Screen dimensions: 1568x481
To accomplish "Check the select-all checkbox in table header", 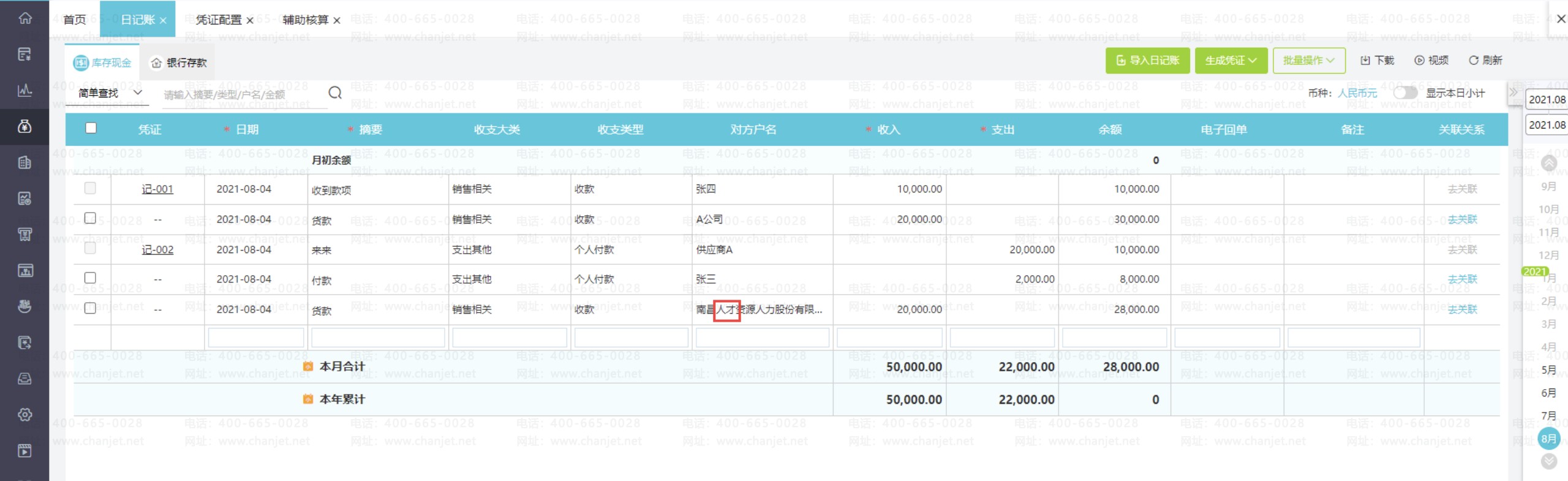I will (91, 128).
